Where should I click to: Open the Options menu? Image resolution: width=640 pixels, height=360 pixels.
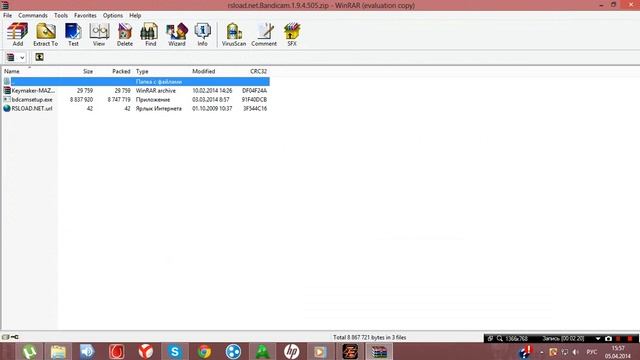tap(113, 15)
